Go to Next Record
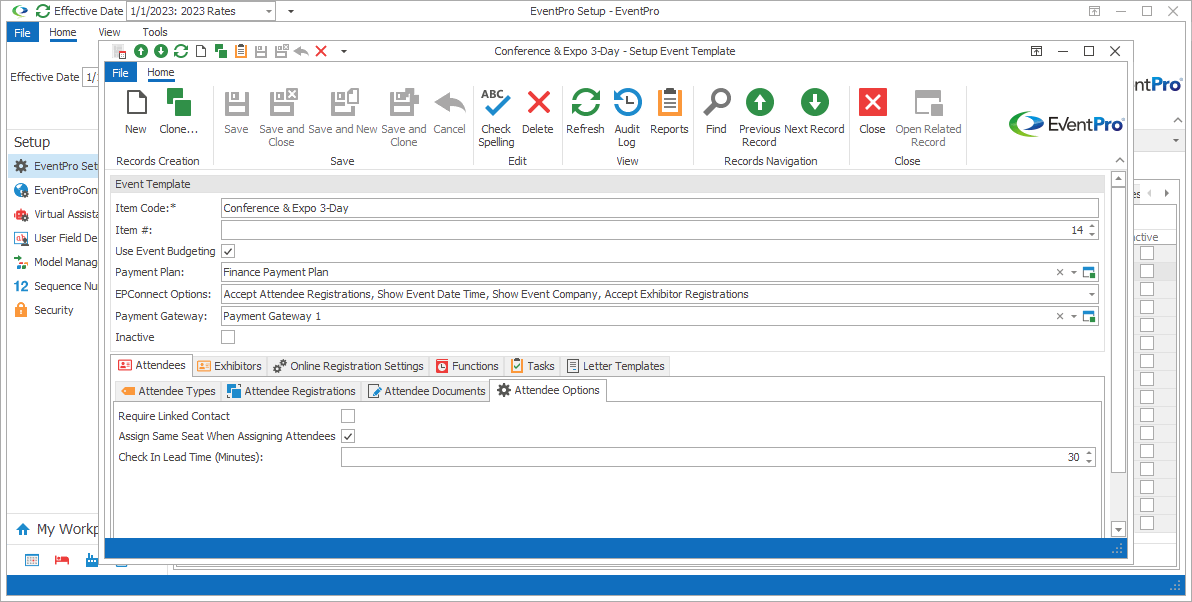This screenshot has width=1192, height=602. pos(814,112)
